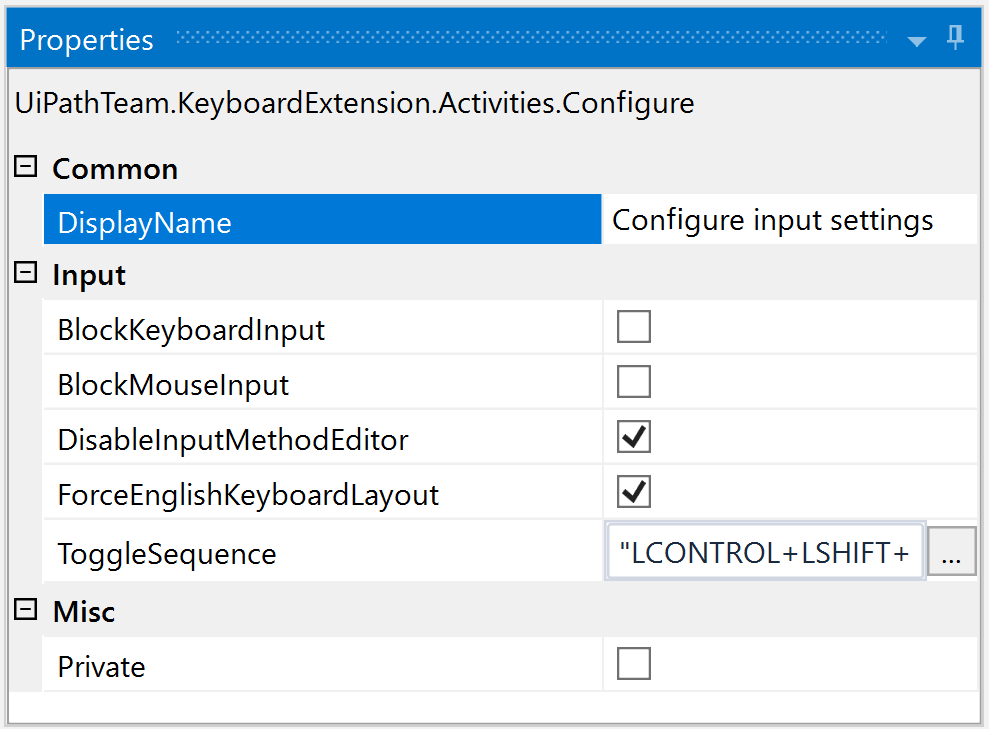Open the ToggleSequence expression editor ellipsis button
This screenshot has height=729, width=989.
pos(951,551)
